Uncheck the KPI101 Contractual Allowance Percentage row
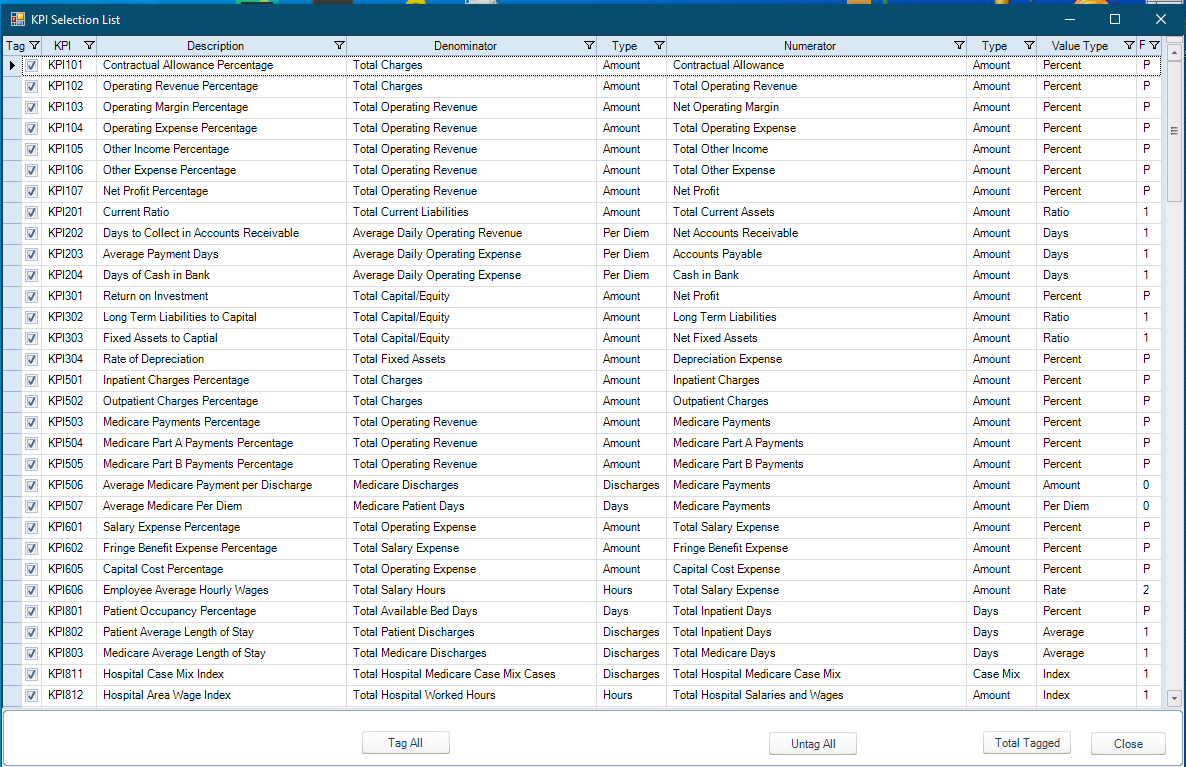This screenshot has height=767, width=1186. point(31,65)
